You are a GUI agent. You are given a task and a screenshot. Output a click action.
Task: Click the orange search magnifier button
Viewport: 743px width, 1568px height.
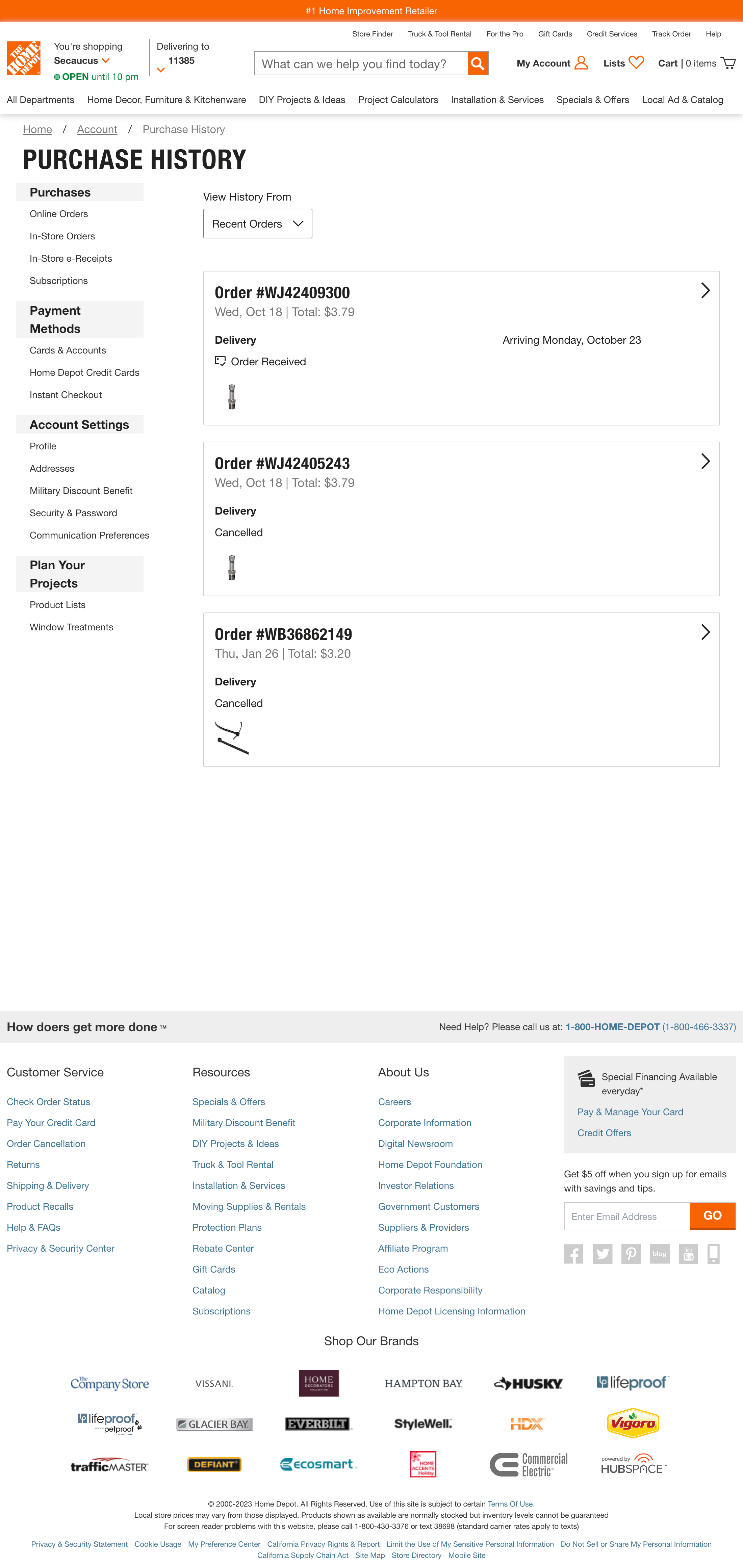[x=478, y=63]
